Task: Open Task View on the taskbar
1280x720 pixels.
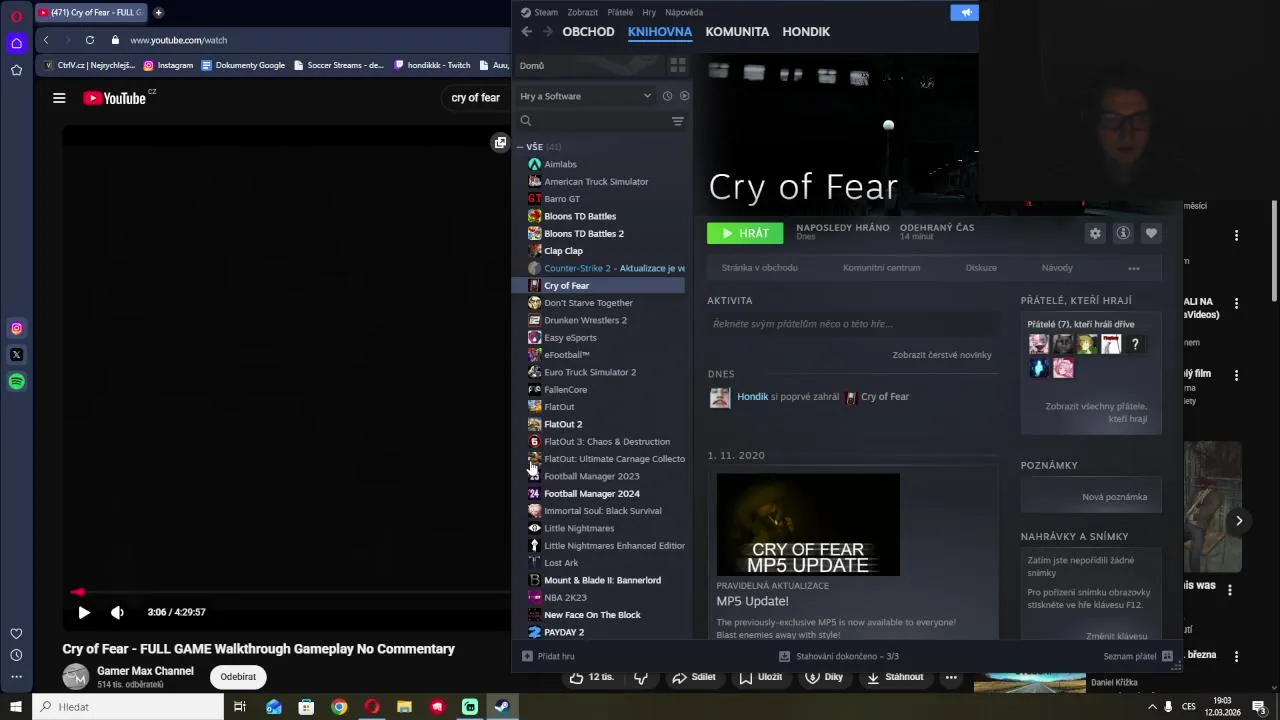Action: (x=239, y=707)
